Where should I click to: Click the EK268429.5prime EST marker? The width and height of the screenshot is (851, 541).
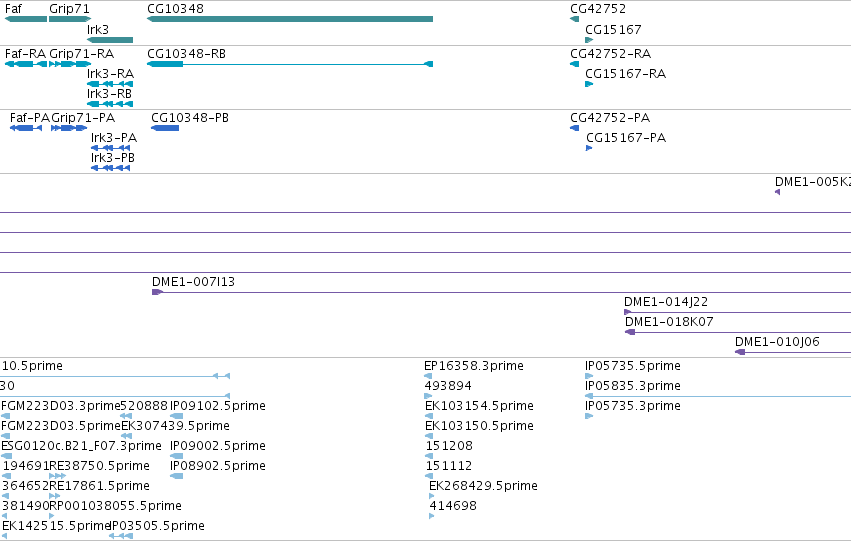431,496
